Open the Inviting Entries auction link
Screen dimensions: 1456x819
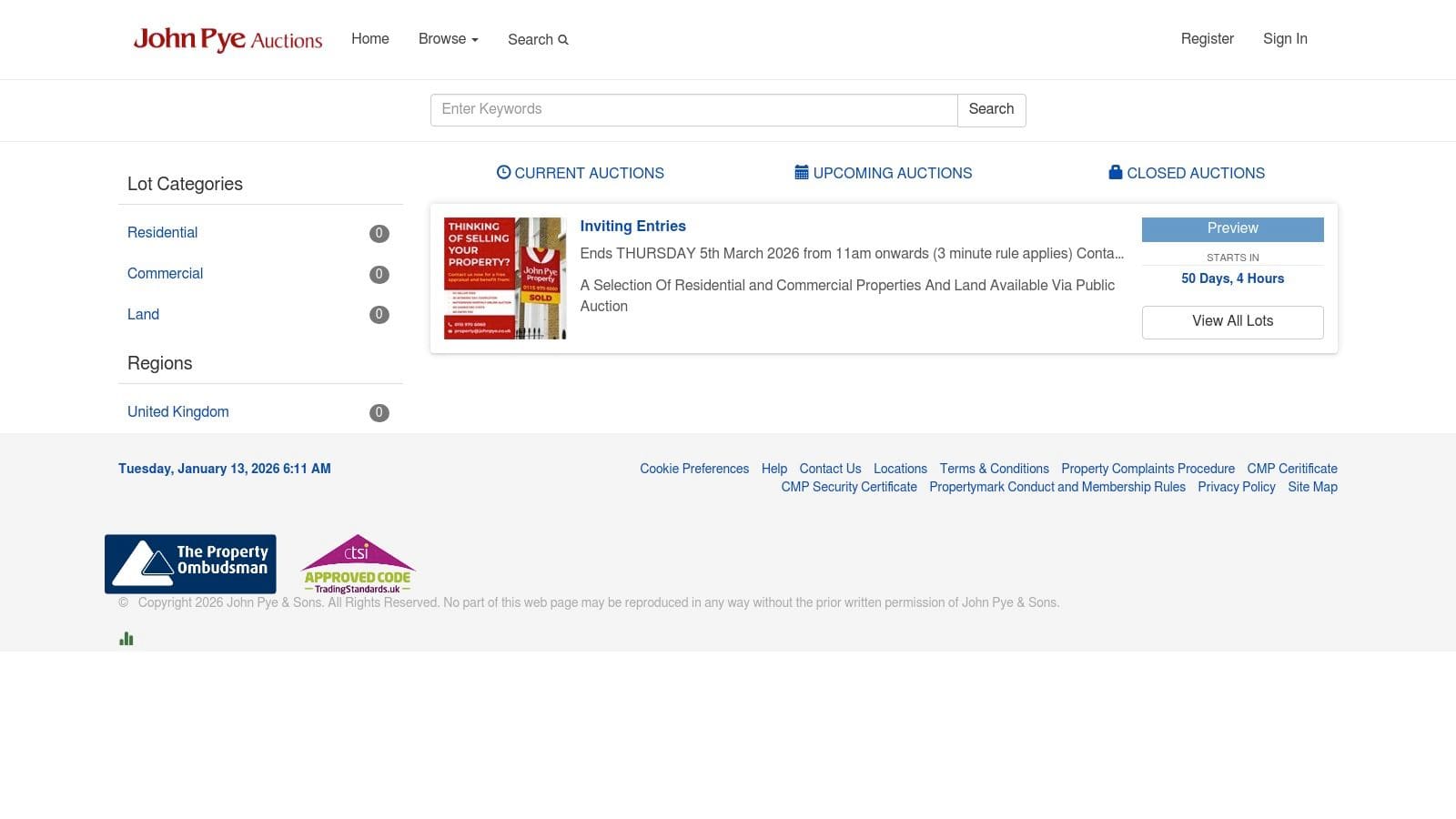point(632,226)
